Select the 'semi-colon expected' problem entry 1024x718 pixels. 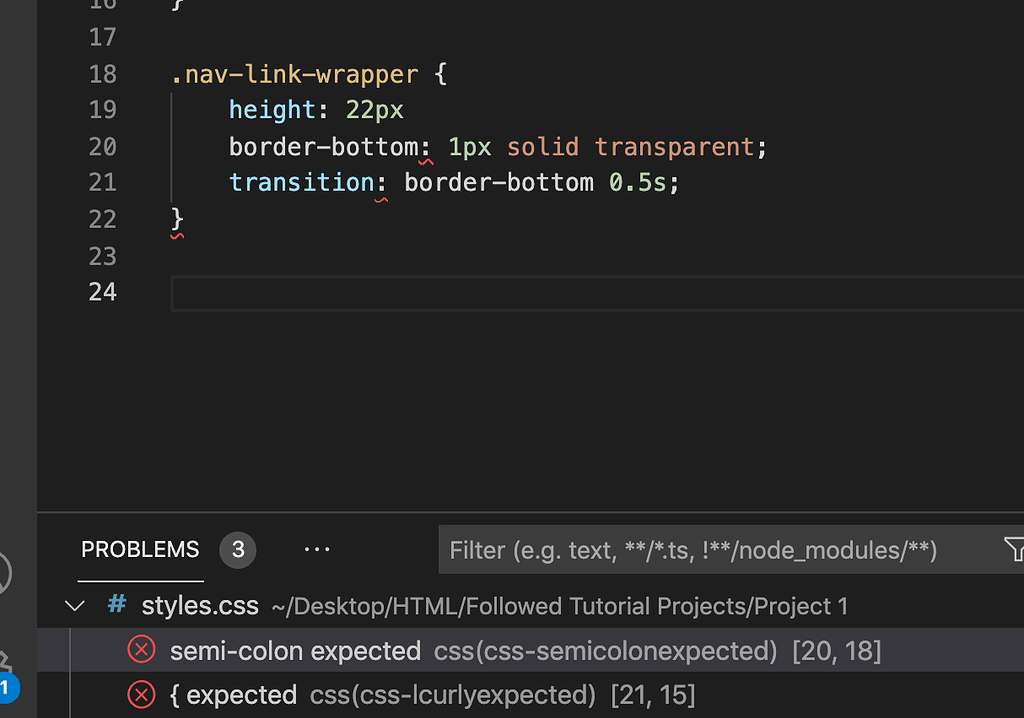(x=295, y=649)
